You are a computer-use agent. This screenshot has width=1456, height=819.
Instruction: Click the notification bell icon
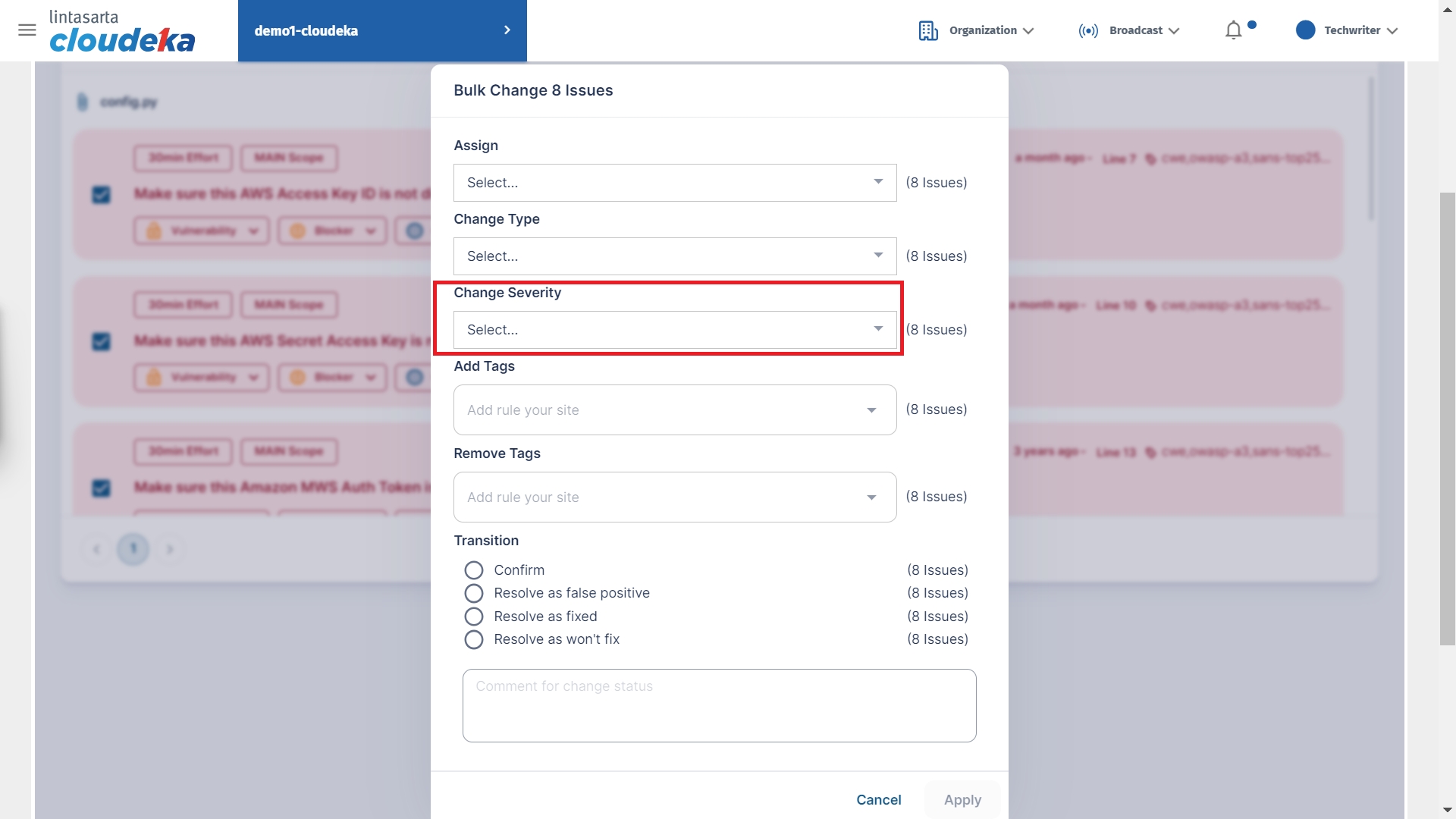pos(1233,30)
